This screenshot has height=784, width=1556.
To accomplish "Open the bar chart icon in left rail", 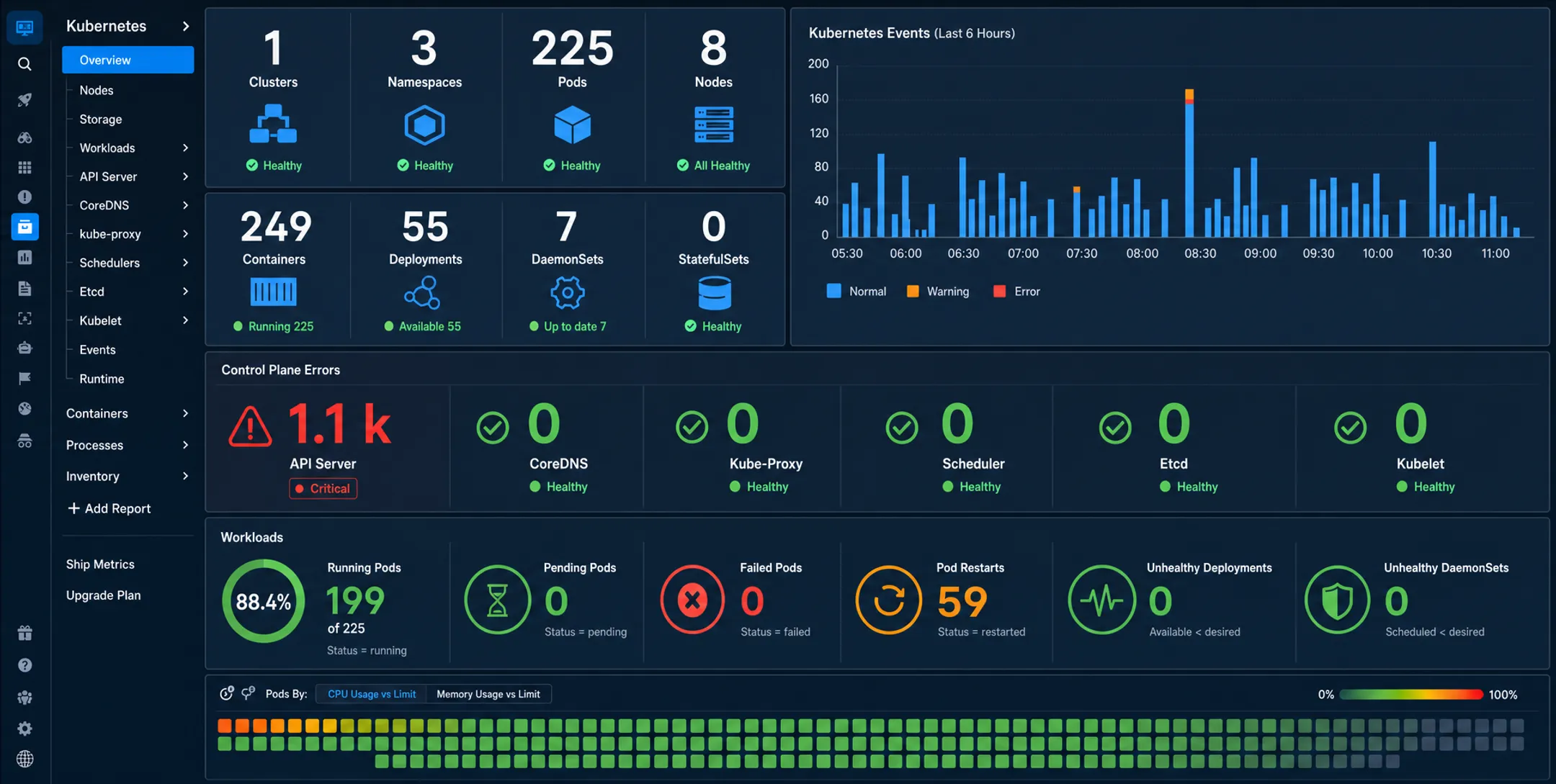I will pyautogui.click(x=24, y=257).
